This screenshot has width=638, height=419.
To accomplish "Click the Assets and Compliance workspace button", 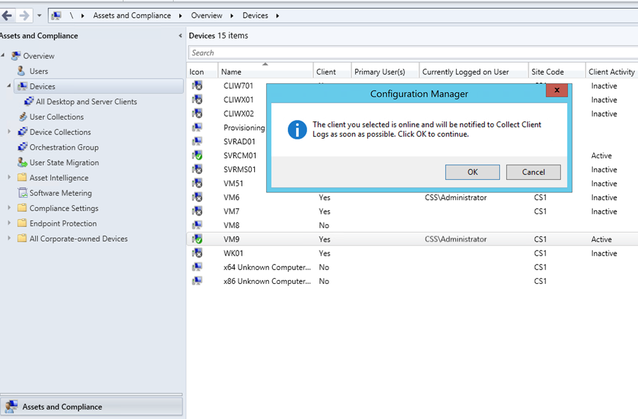I will click(91, 407).
